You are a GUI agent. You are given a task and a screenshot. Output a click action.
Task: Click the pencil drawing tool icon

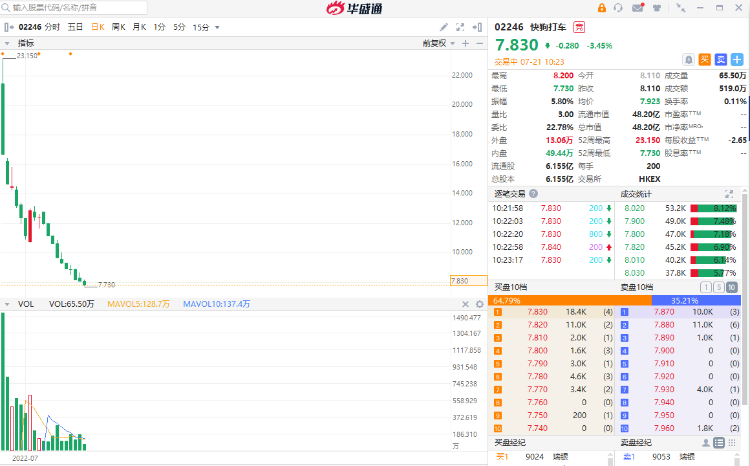pyautogui.click(x=443, y=26)
